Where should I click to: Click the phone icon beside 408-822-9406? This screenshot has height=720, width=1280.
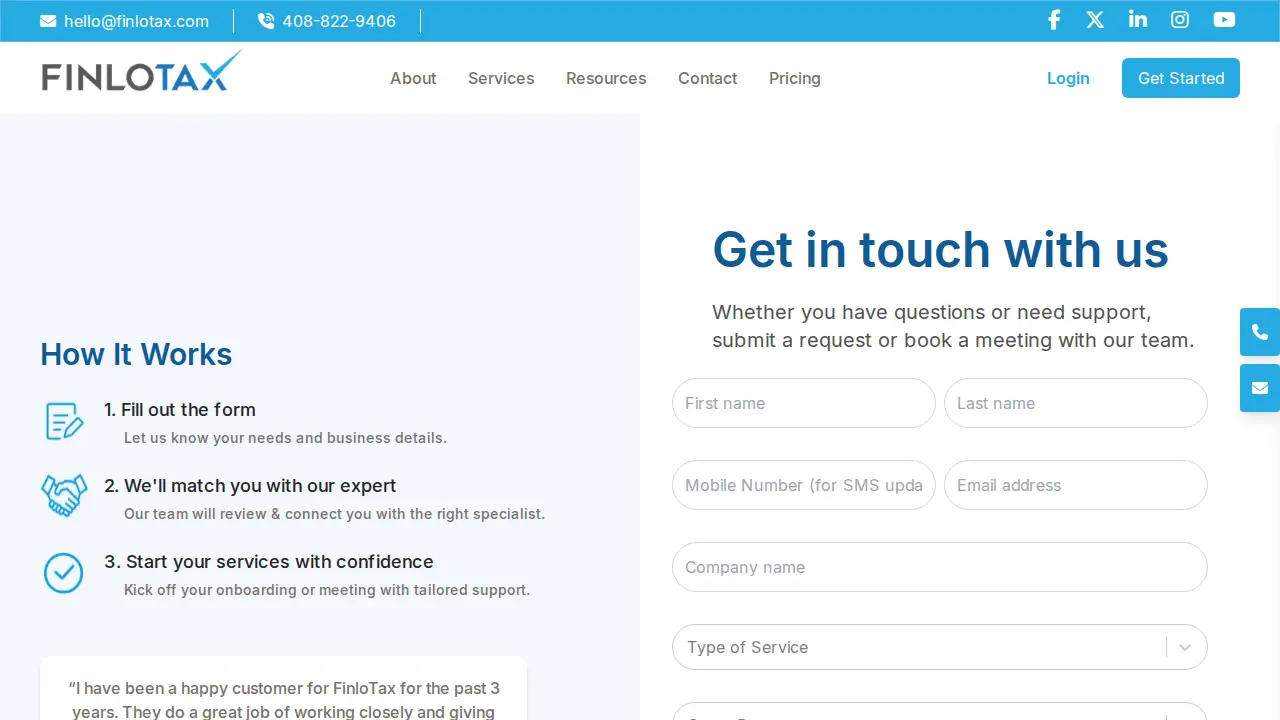click(266, 21)
